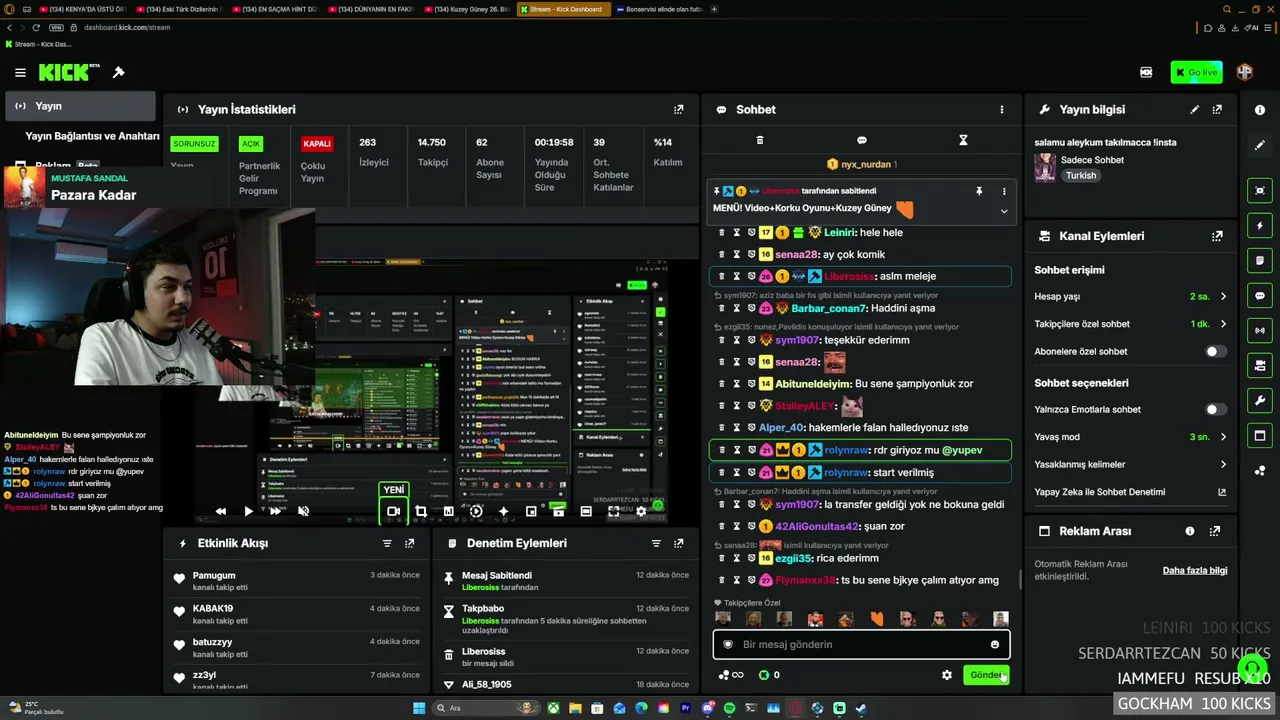Unmute the stream preview audio
The image size is (1280, 720).
[303, 511]
